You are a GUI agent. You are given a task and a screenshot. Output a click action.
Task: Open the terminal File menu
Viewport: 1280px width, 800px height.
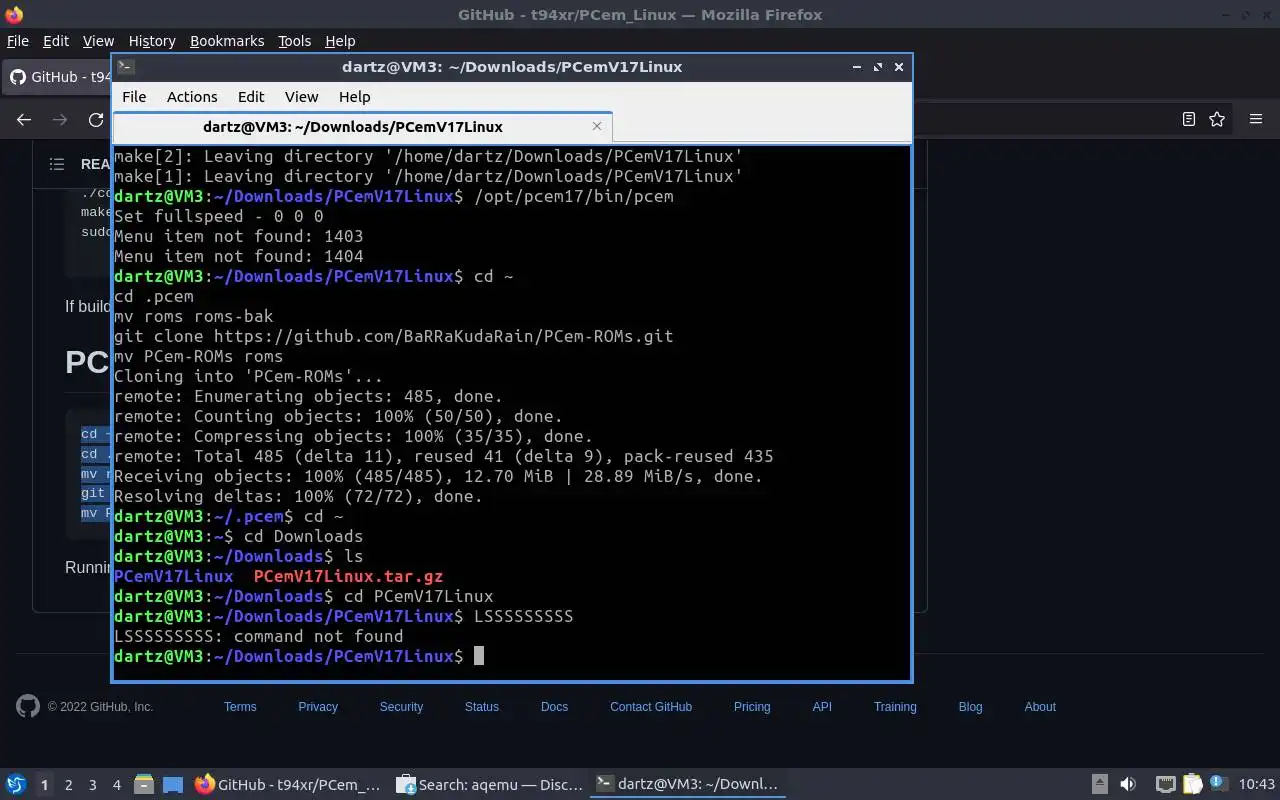pyautogui.click(x=134, y=97)
